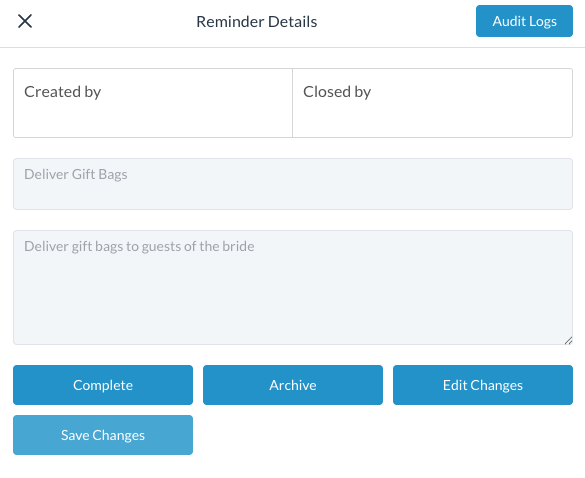Click the Save Changes button
This screenshot has width=585, height=478.
[x=103, y=435]
